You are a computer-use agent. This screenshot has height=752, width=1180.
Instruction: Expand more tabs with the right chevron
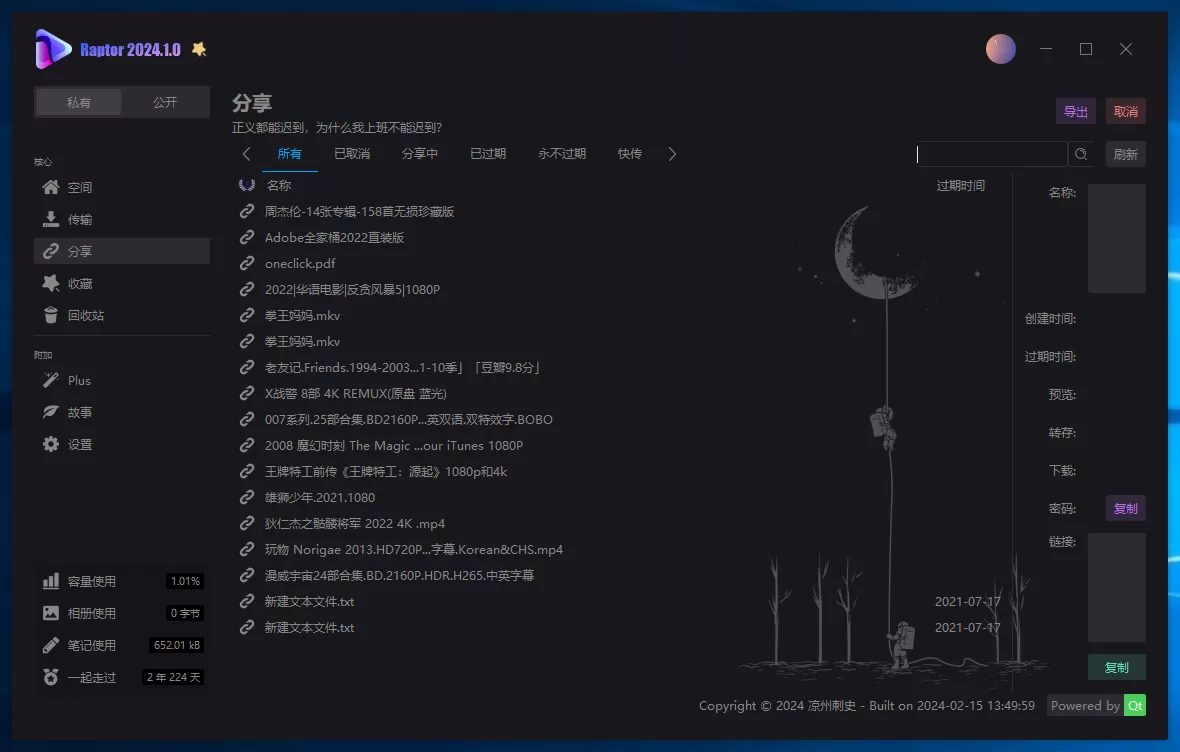click(672, 154)
